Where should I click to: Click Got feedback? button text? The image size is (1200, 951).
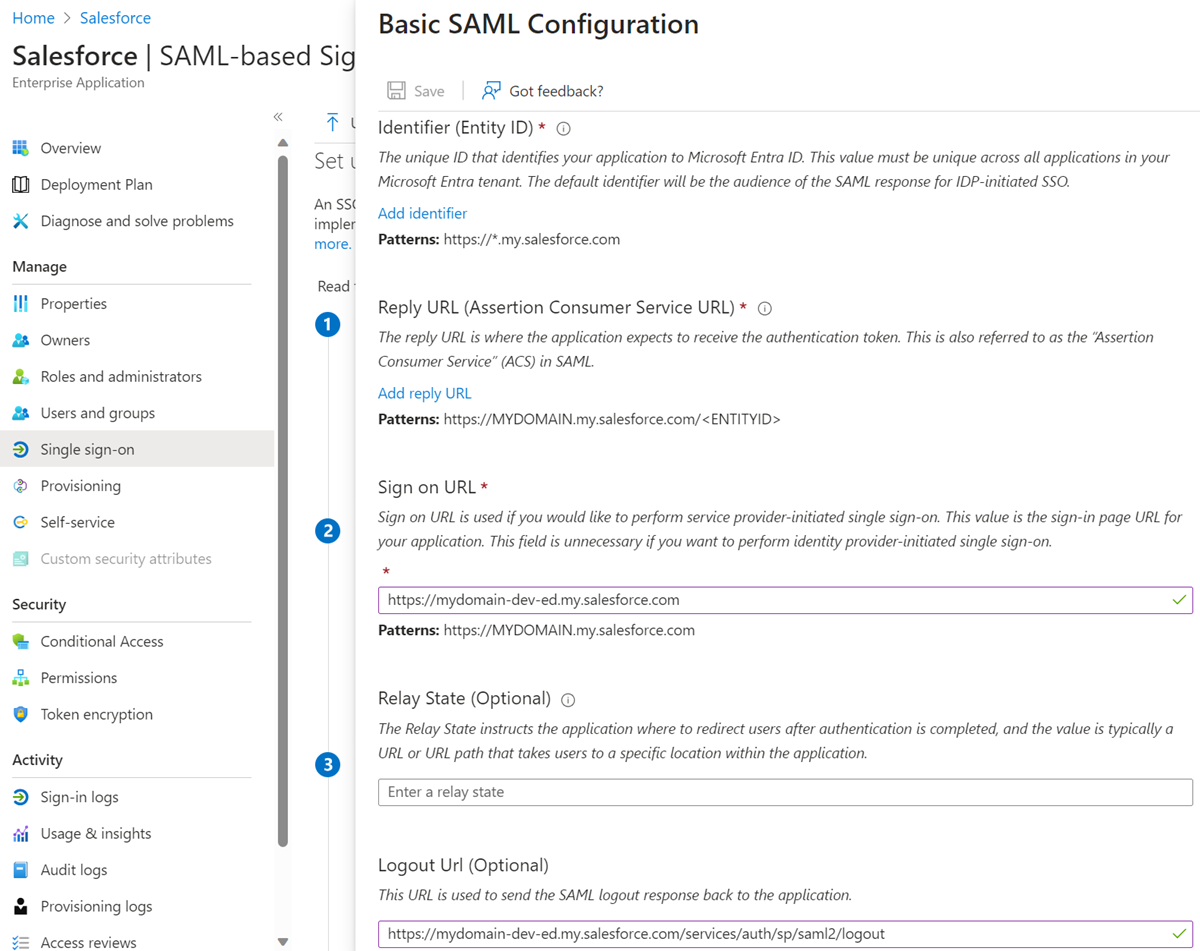[556, 91]
